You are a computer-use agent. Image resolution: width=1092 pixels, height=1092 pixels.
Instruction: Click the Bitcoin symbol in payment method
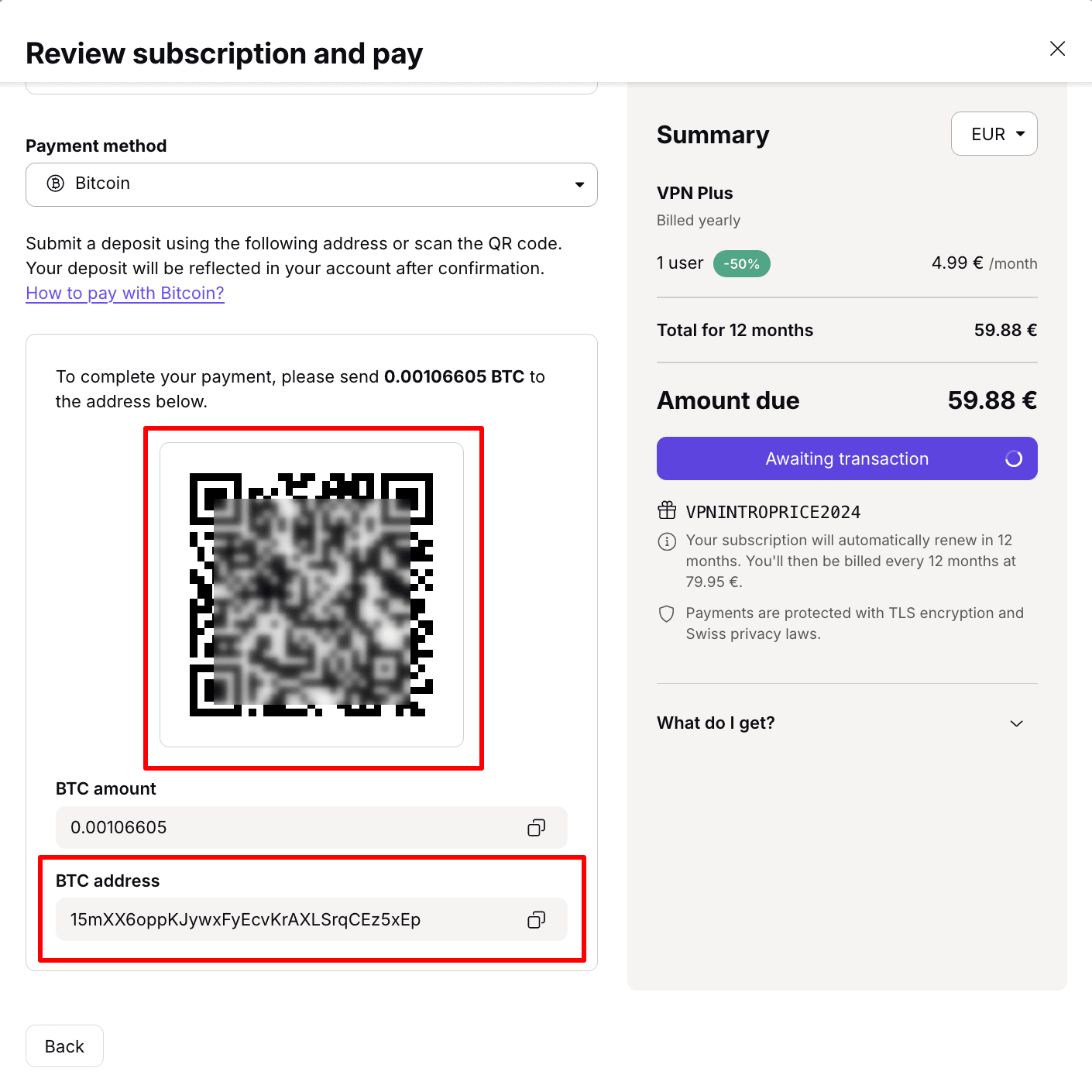[56, 184]
